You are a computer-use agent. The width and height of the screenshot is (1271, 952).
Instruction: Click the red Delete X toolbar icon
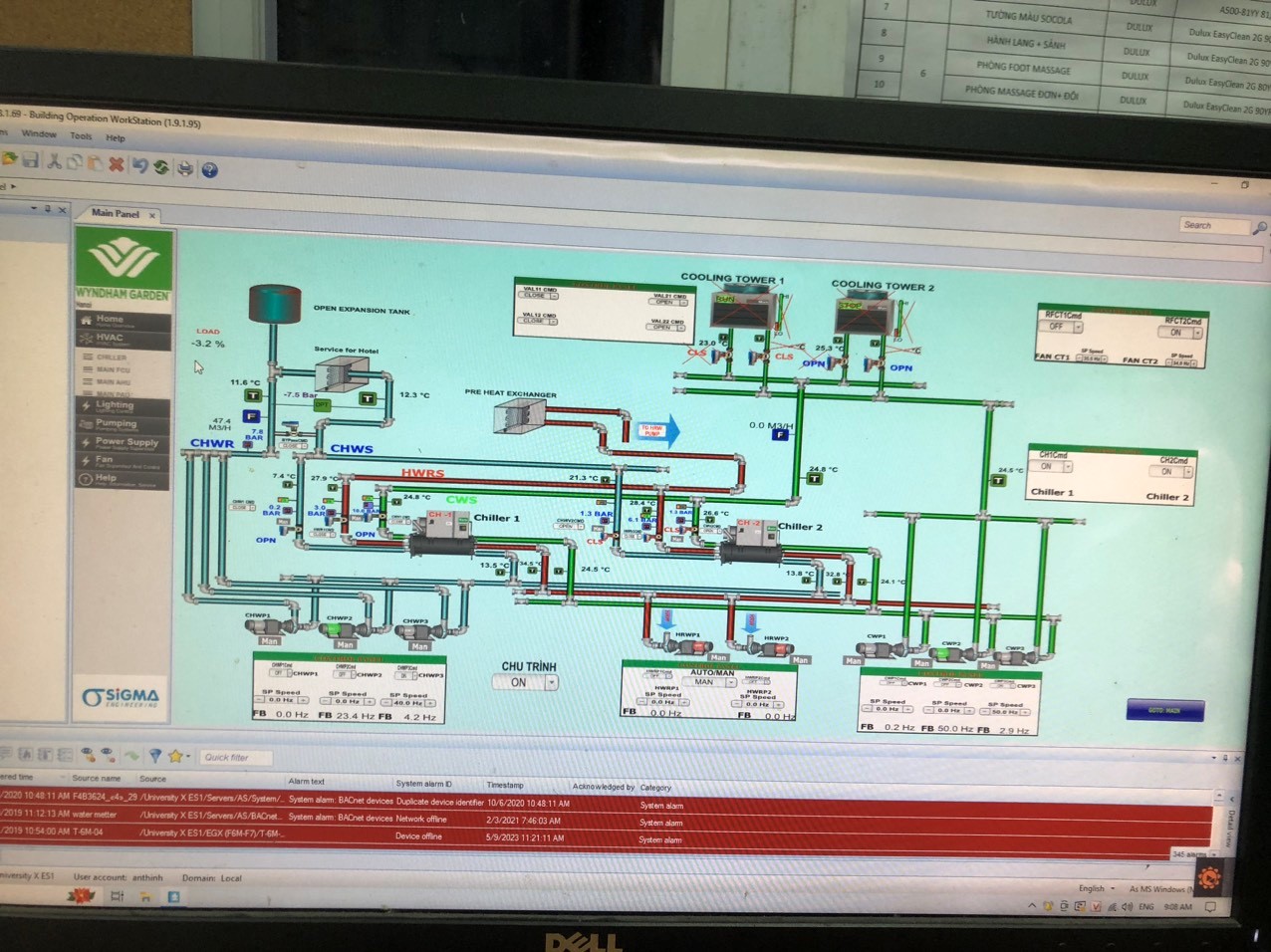117,164
